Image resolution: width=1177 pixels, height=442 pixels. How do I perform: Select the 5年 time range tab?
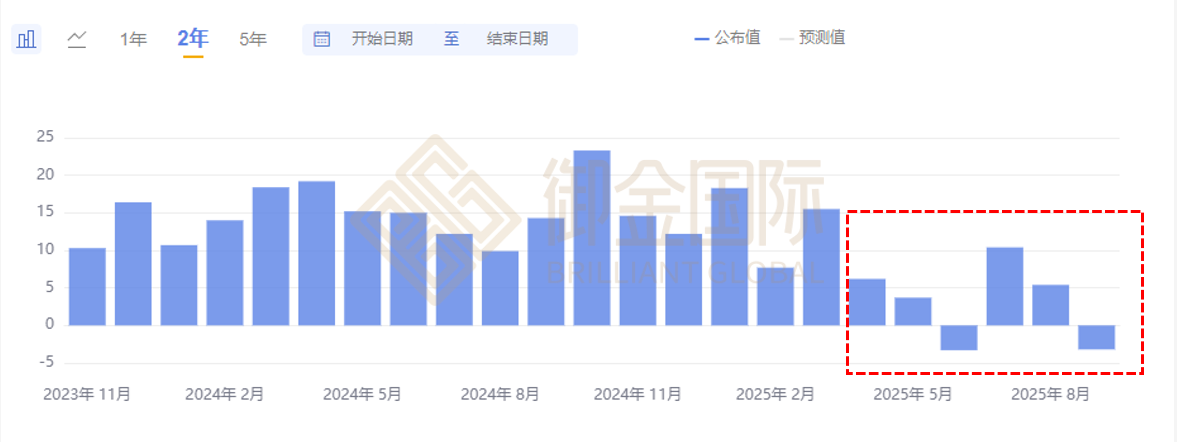pyautogui.click(x=253, y=39)
